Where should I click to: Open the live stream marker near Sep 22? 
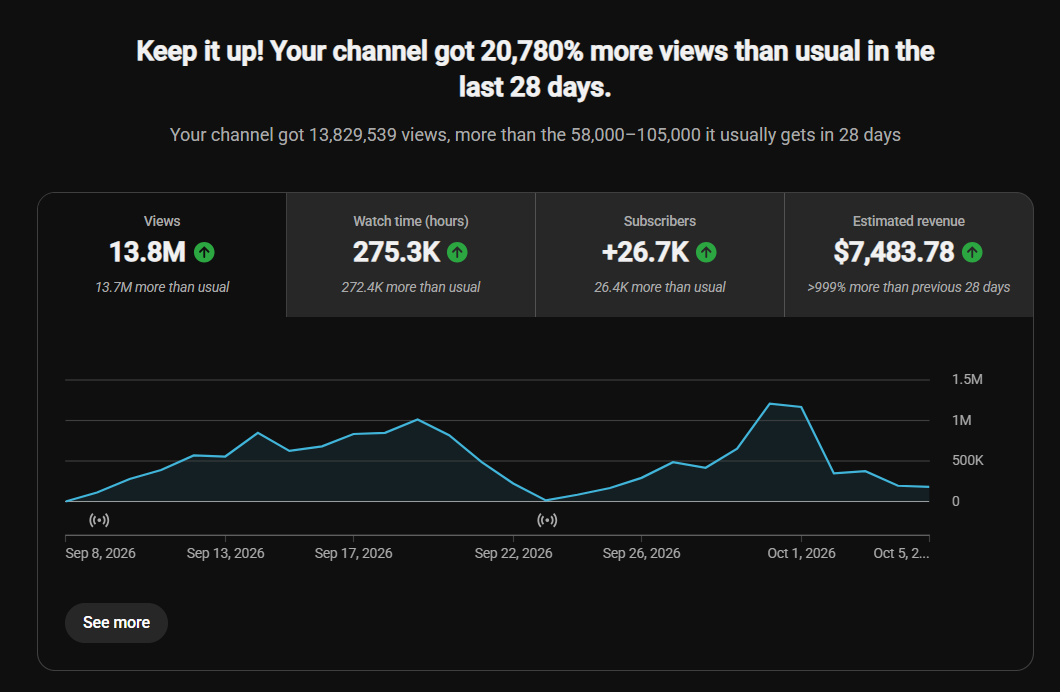548,520
